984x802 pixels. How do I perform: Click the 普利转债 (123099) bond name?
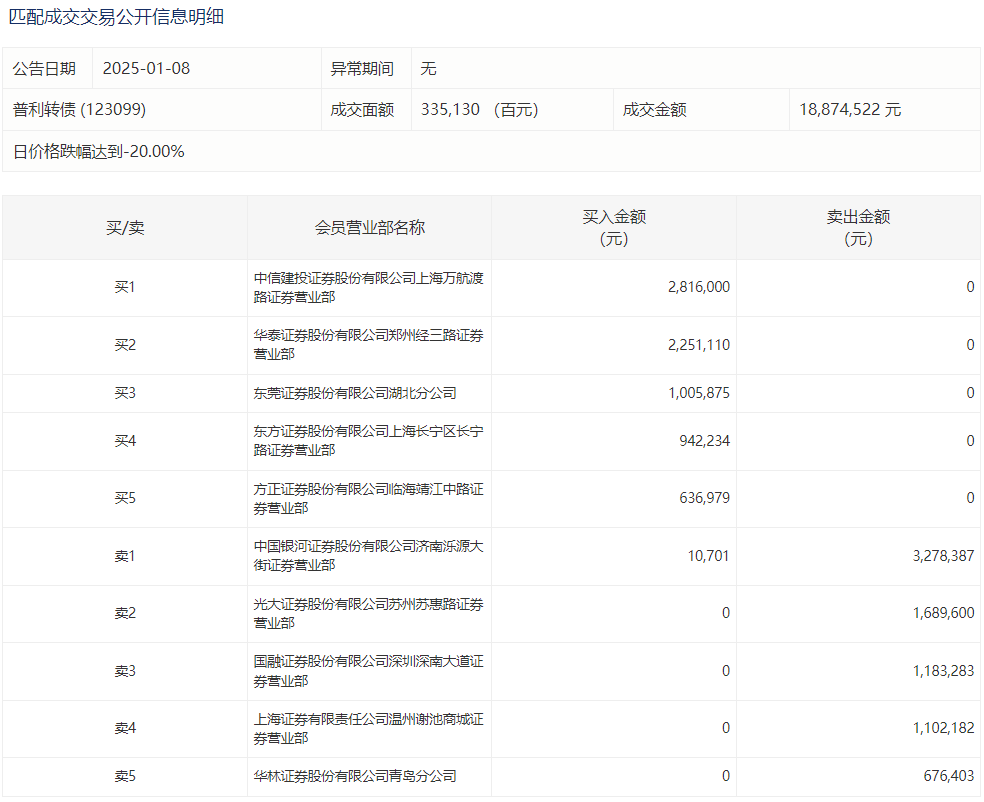click(x=79, y=110)
